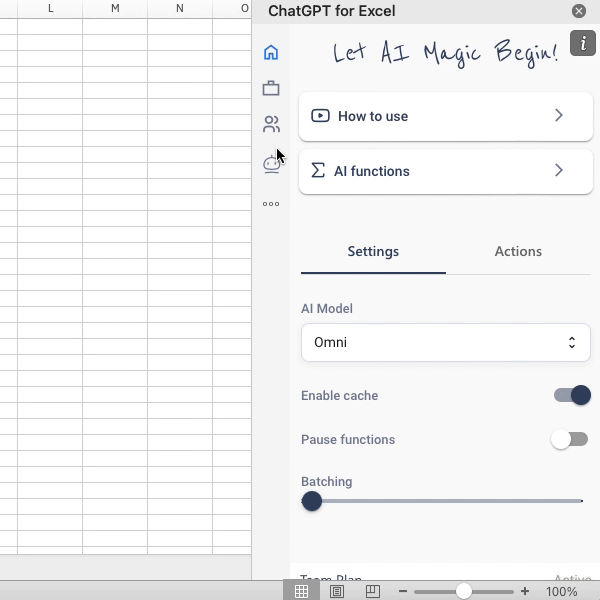Toggle the Enable cache switch
This screenshot has width=600, height=600.
click(x=572, y=395)
